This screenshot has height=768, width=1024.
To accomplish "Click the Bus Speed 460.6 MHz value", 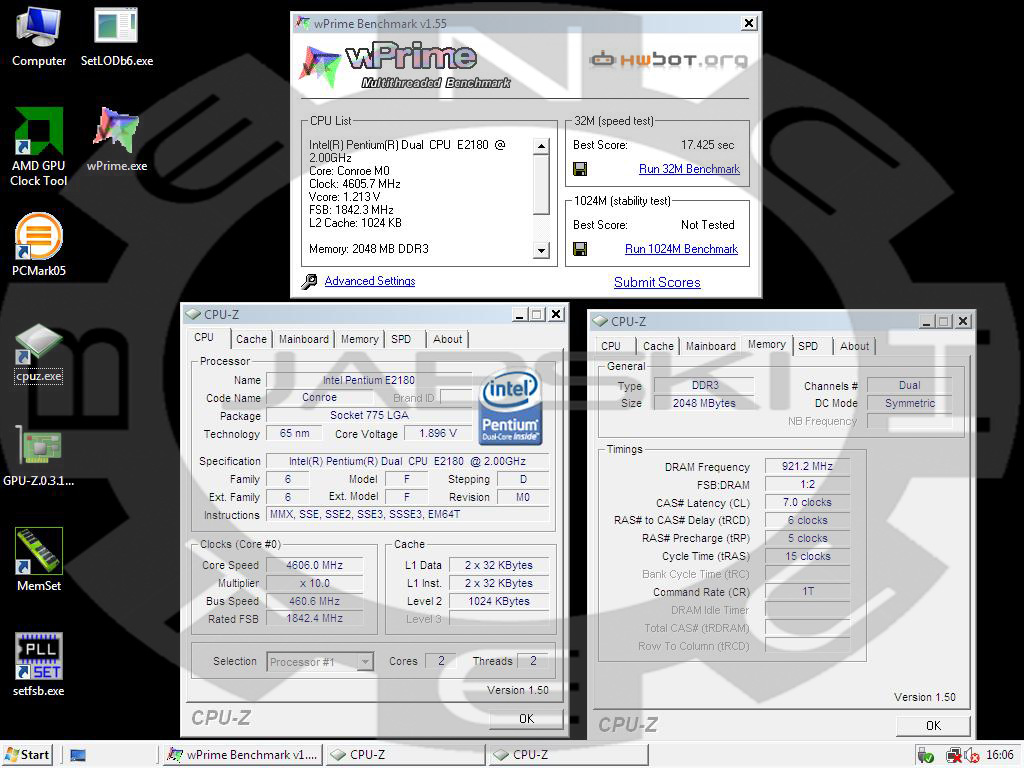I will click(x=314, y=601).
